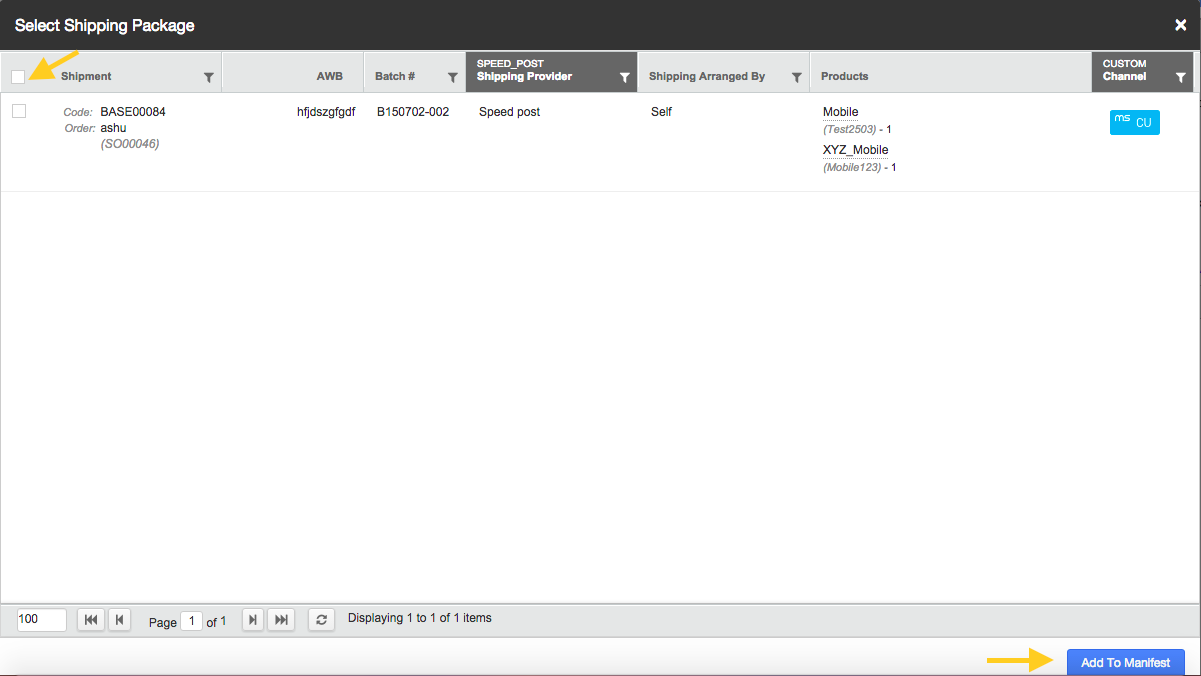Sort by the Shipment column header

(86, 76)
